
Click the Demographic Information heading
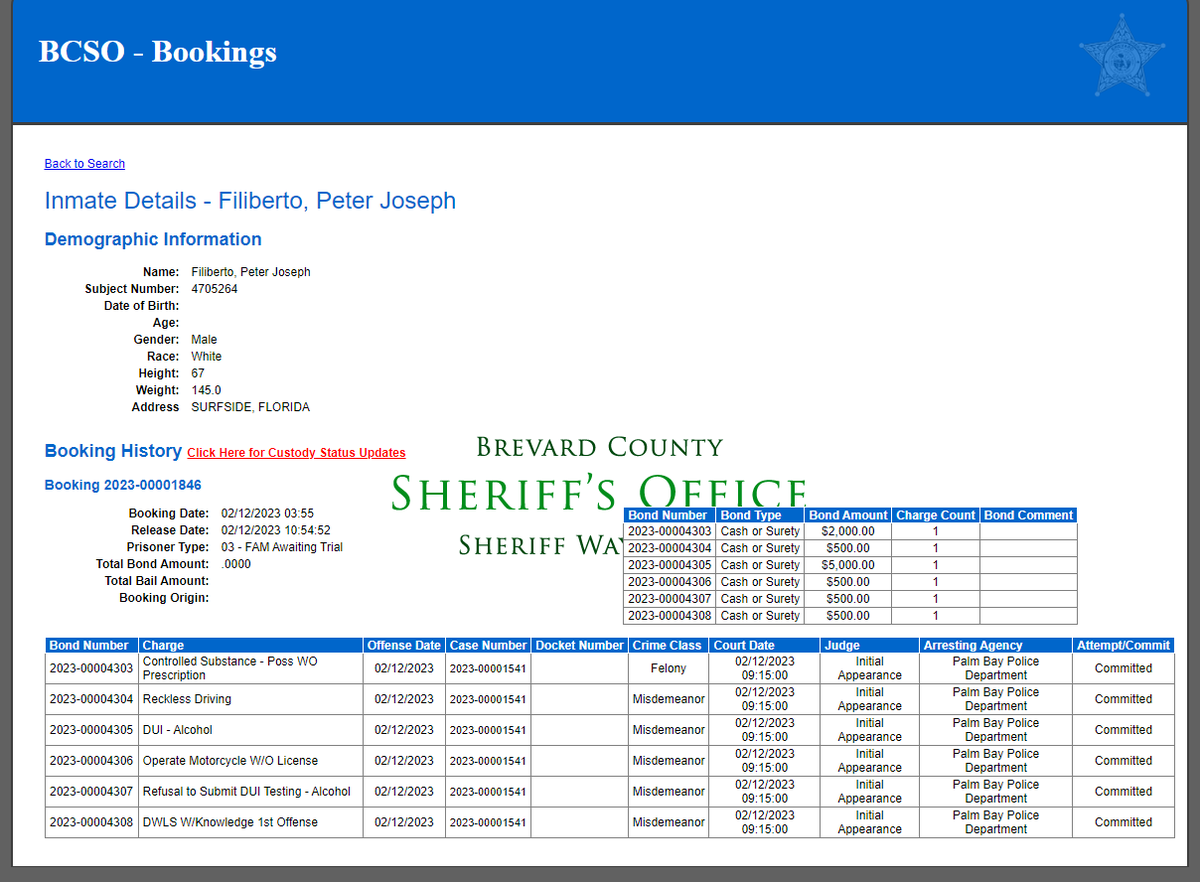pyautogui.click(x=153, y=239)
